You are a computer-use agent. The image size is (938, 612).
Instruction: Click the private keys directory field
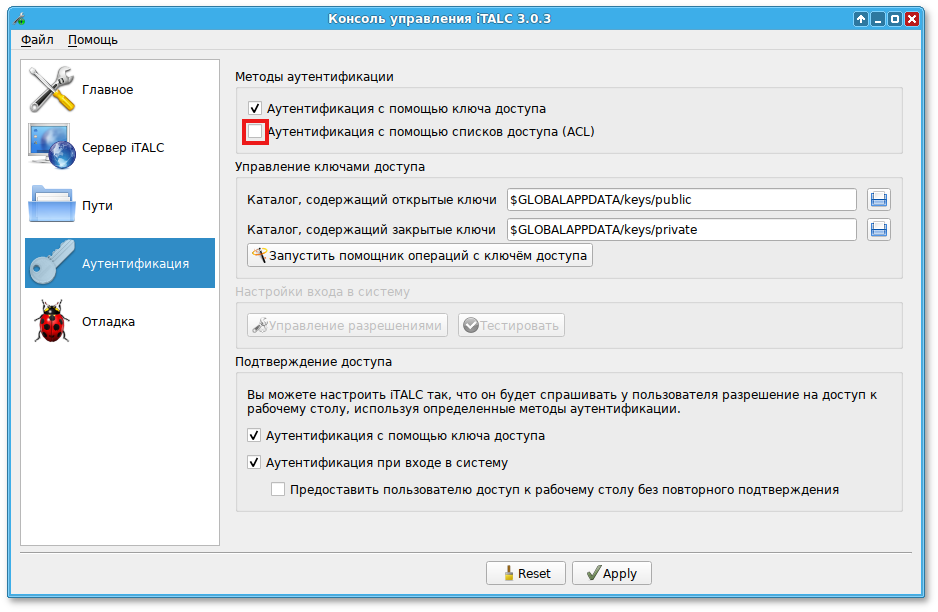pos(682,230)
